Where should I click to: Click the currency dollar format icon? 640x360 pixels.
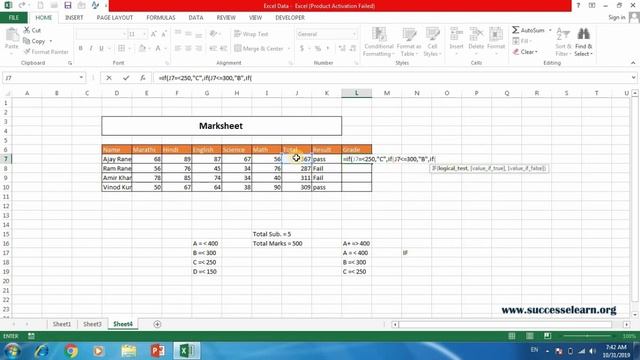tap(302, 49)
